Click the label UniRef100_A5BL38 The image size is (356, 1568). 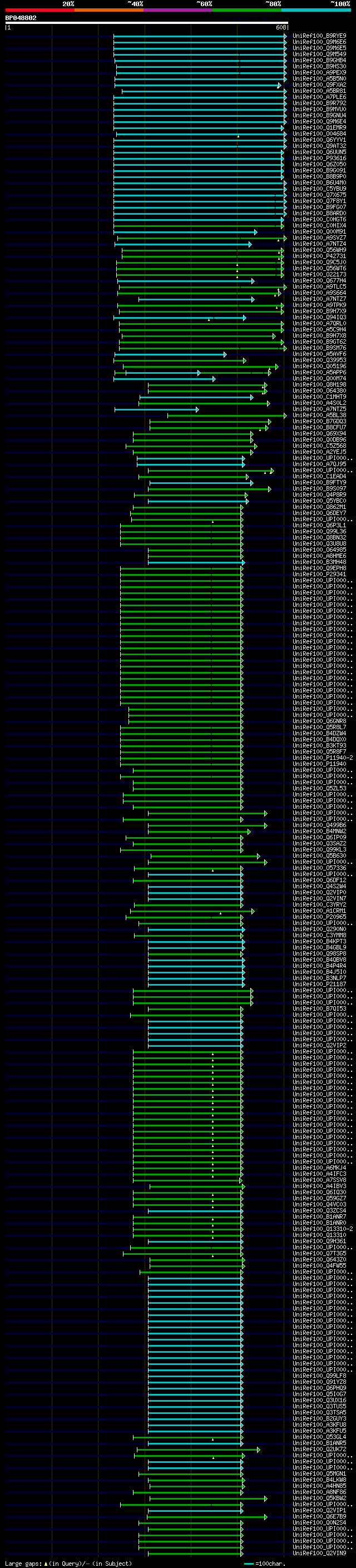(x=319, y=415)
